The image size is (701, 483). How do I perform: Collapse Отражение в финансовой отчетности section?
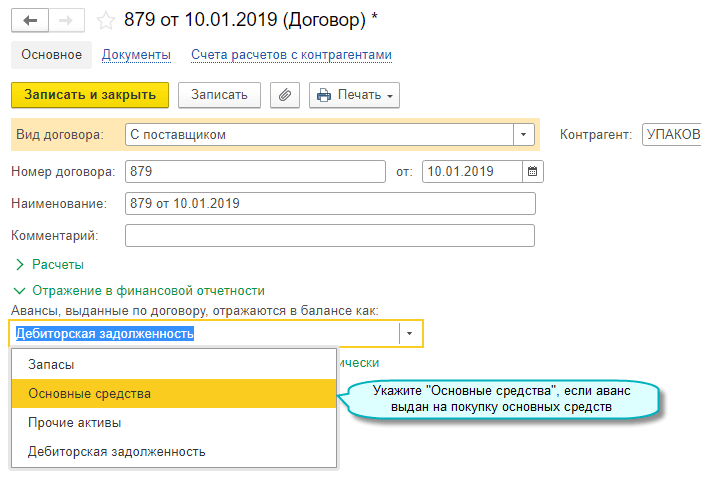click(x=138, y=290)
